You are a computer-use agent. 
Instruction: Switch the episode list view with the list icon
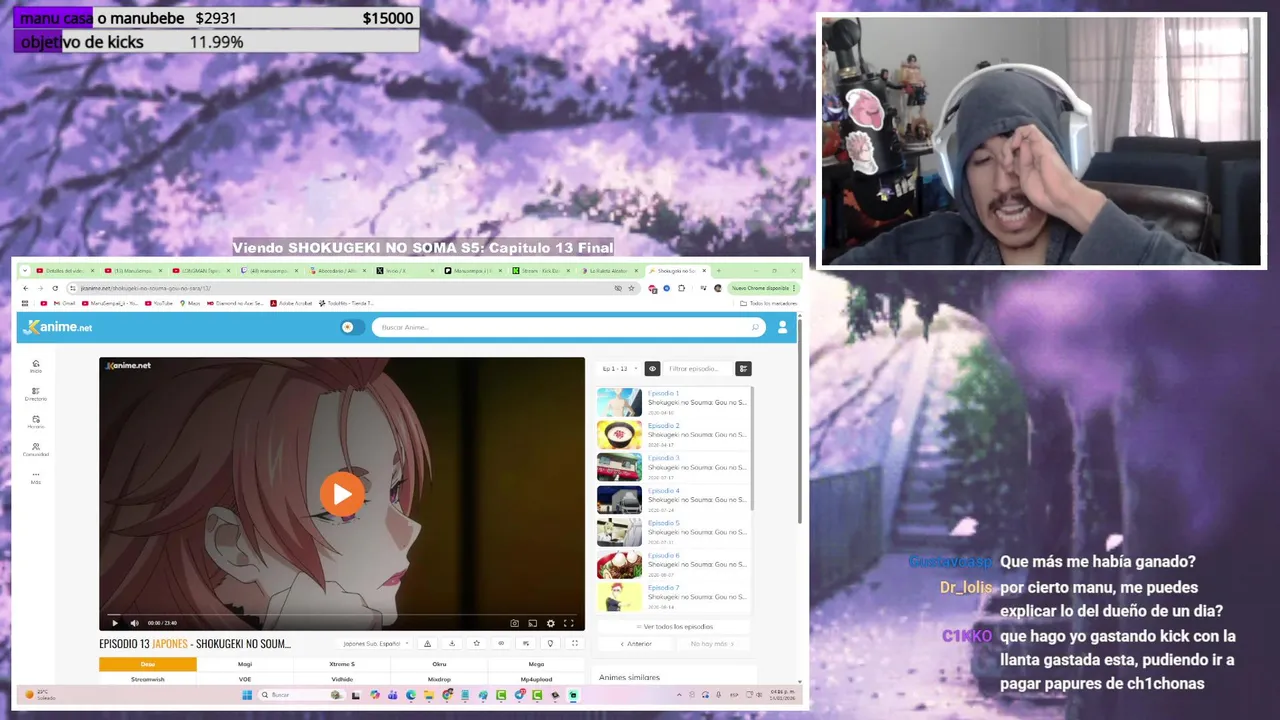click(743, 369)
